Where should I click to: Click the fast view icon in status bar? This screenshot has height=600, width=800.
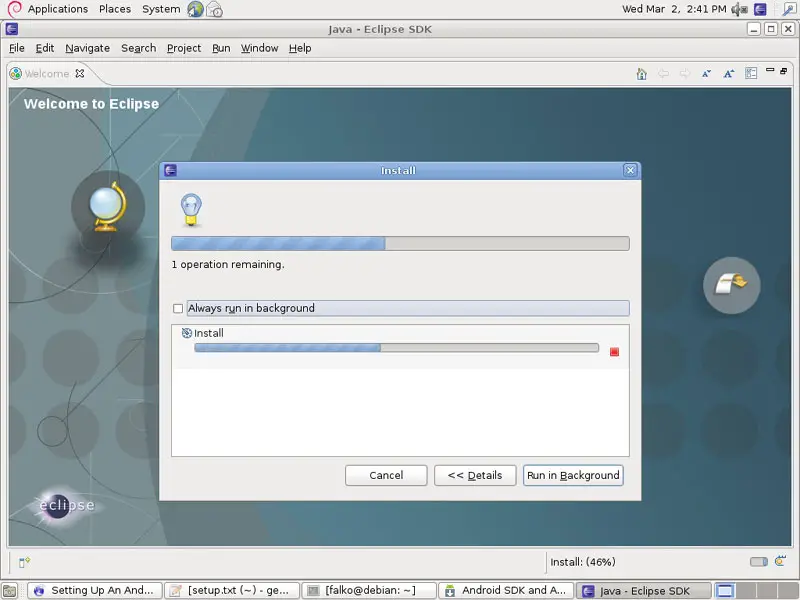pyautogui.click(x=24, y=562)
